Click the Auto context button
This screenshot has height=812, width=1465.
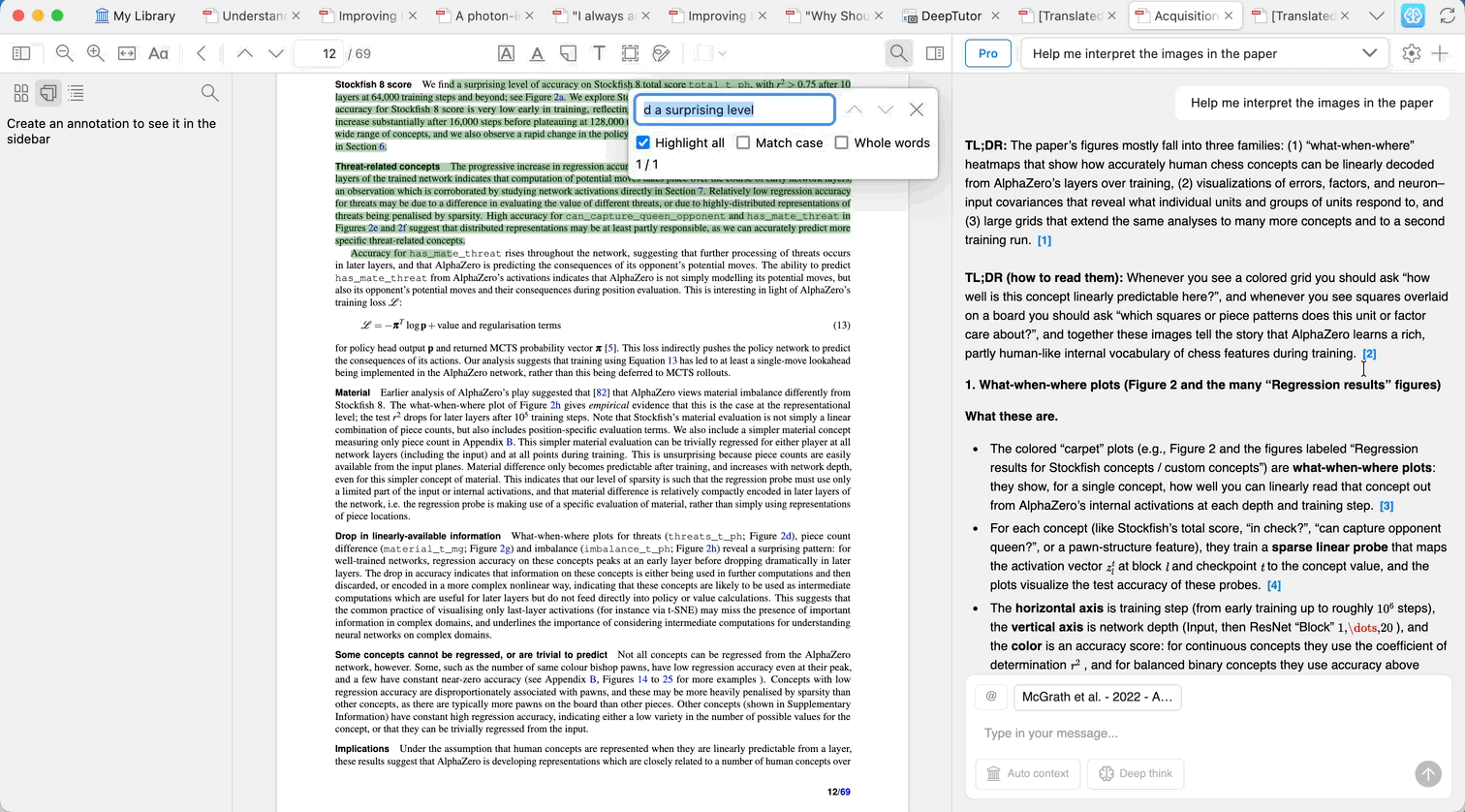pos(1027,773)
